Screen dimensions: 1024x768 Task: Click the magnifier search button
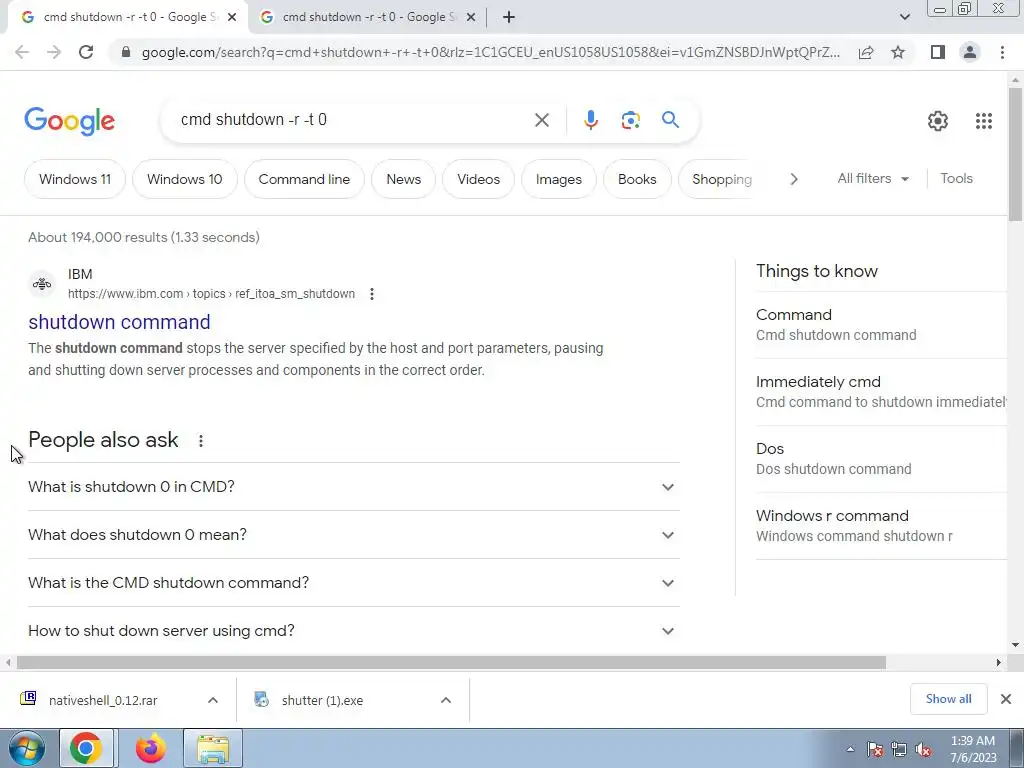click(670, 120)
